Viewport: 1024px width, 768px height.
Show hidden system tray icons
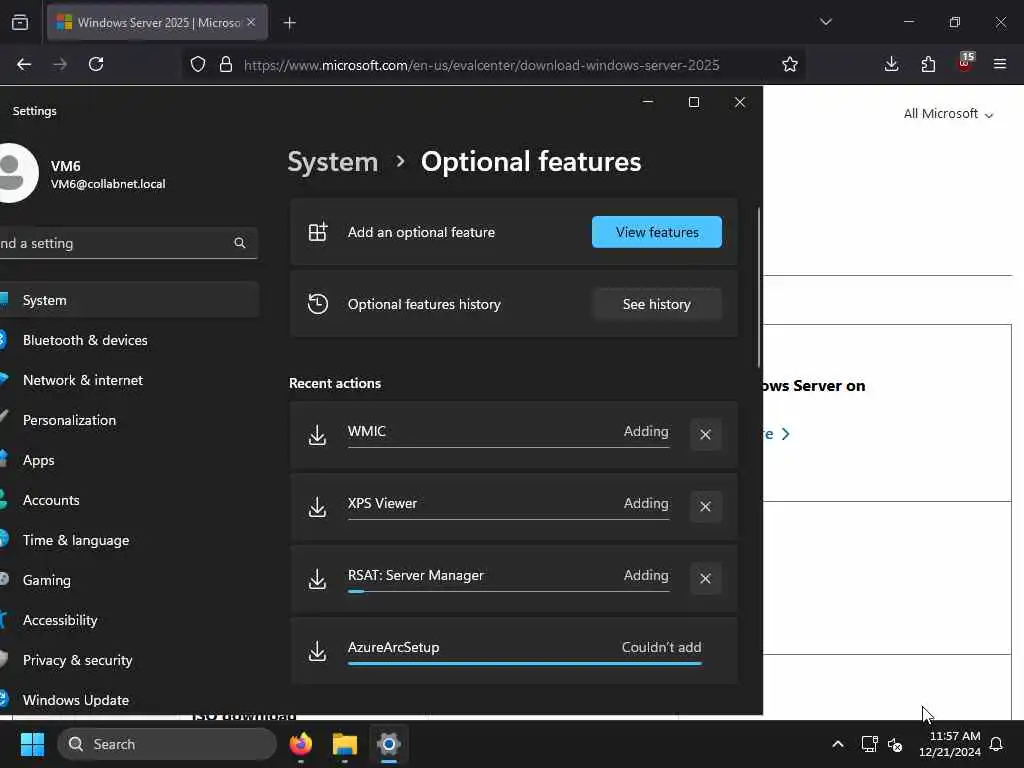pyautogui.click(x=838, y=744)
